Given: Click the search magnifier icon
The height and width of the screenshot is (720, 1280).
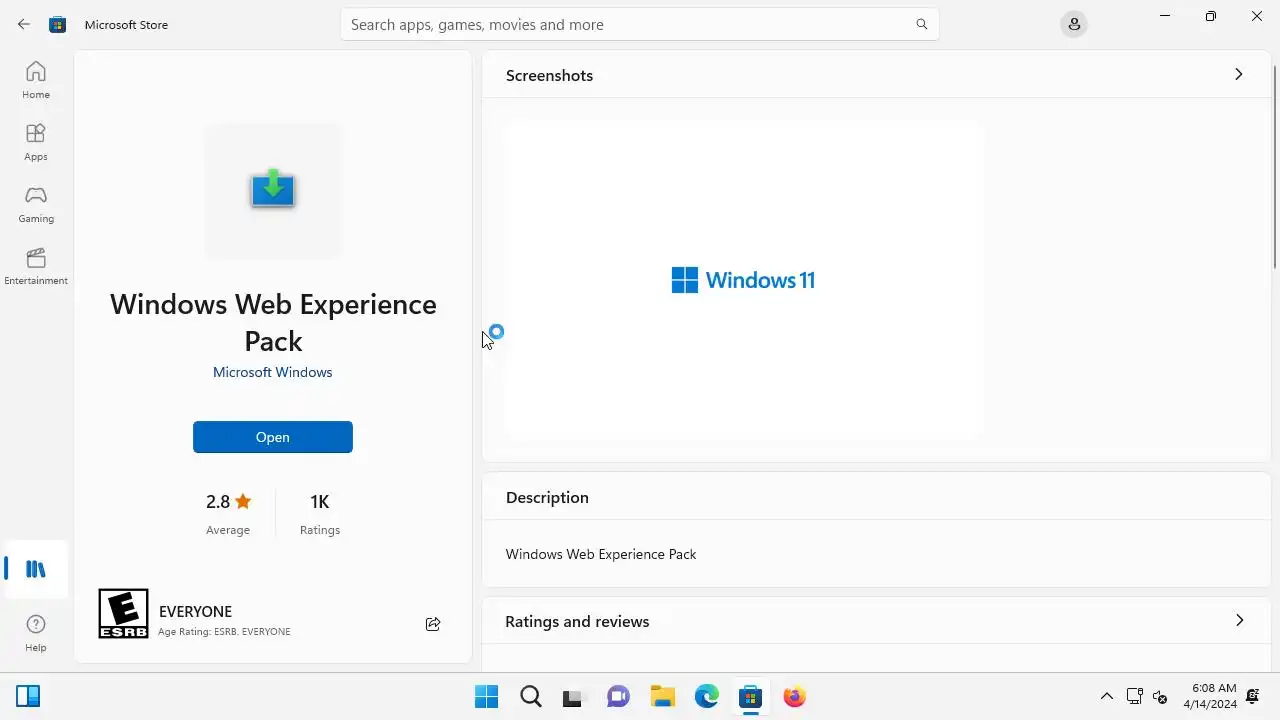Looking at the screenshot, I should pyautogui.click(x=922, y=24).
